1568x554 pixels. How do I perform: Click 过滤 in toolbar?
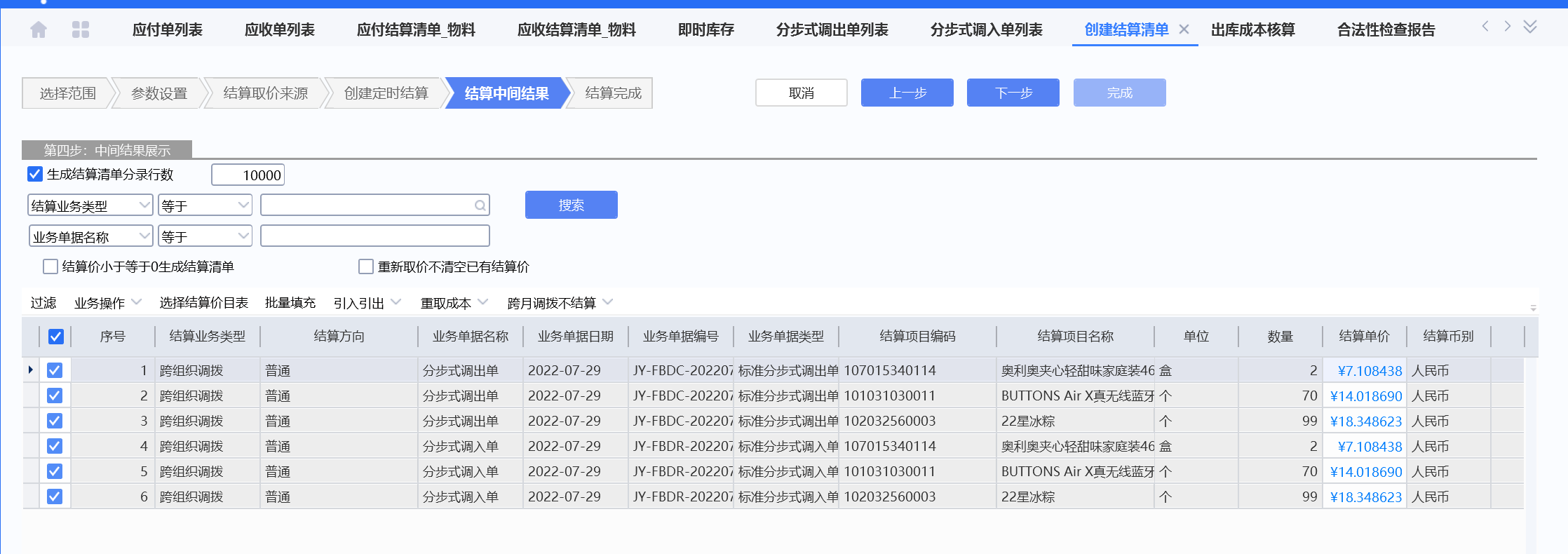(43, 303)
